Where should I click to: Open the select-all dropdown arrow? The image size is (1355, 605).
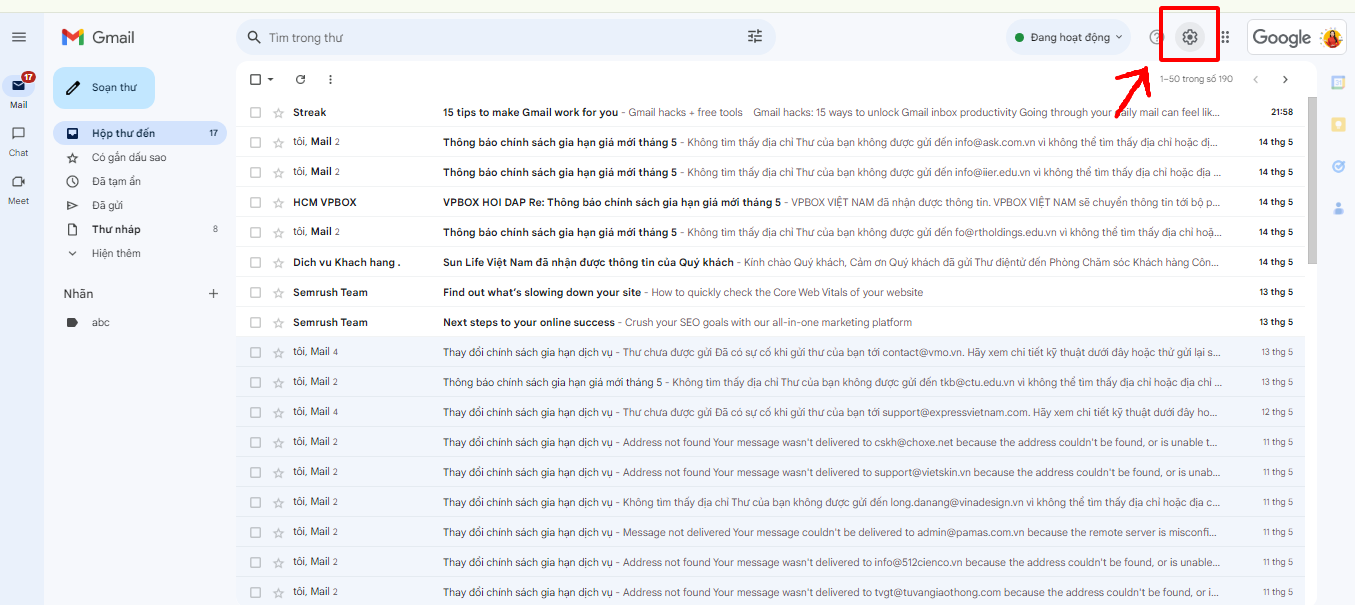[271, 80]
